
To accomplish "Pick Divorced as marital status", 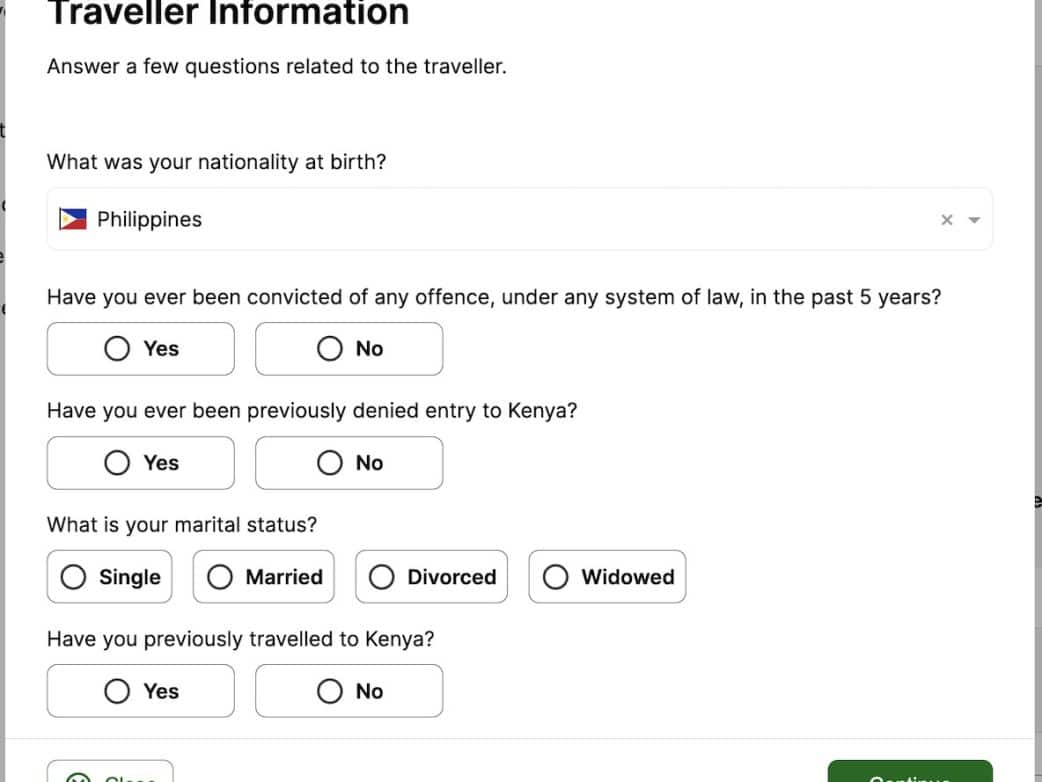I will click(431, 577).
